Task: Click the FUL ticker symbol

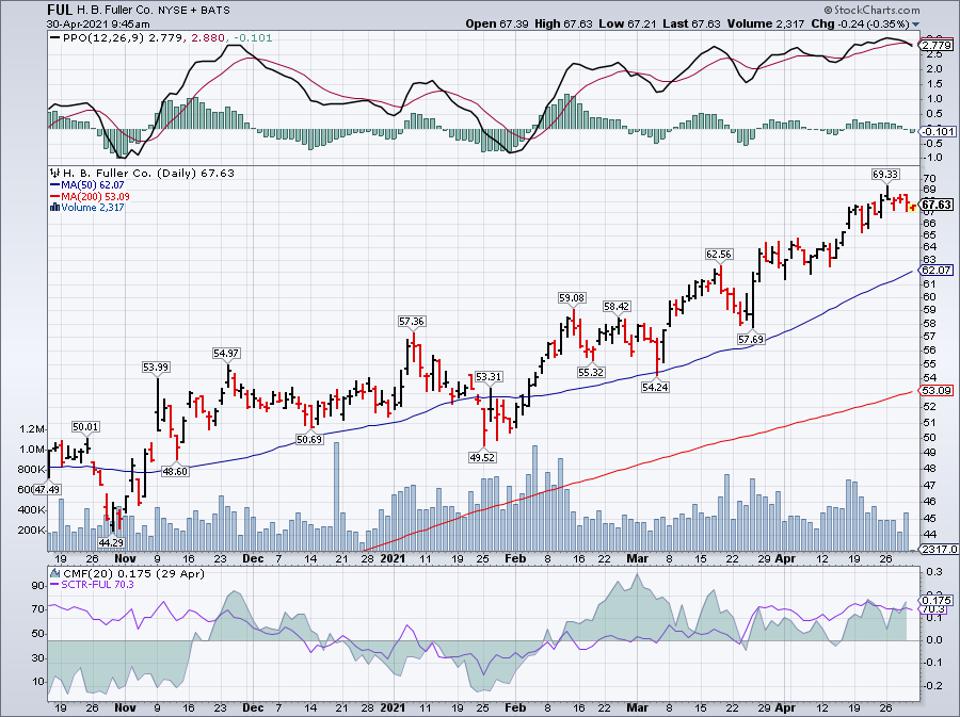Action: (x=61, y=9)
